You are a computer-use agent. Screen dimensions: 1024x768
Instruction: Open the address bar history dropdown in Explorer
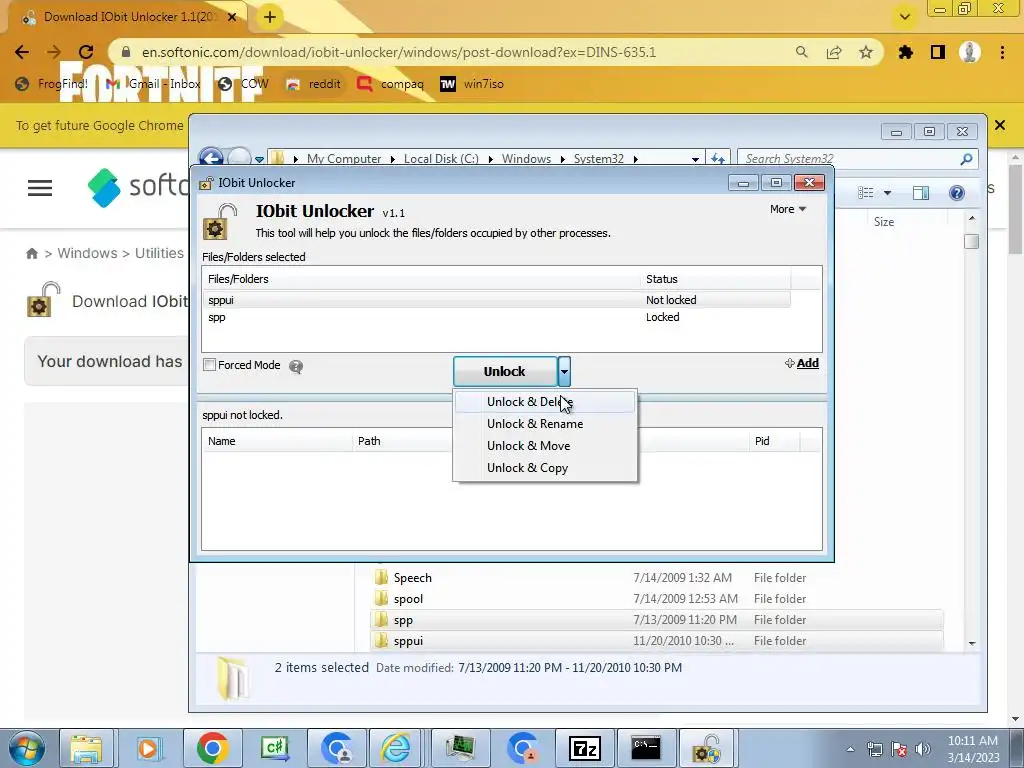[695, 159]
